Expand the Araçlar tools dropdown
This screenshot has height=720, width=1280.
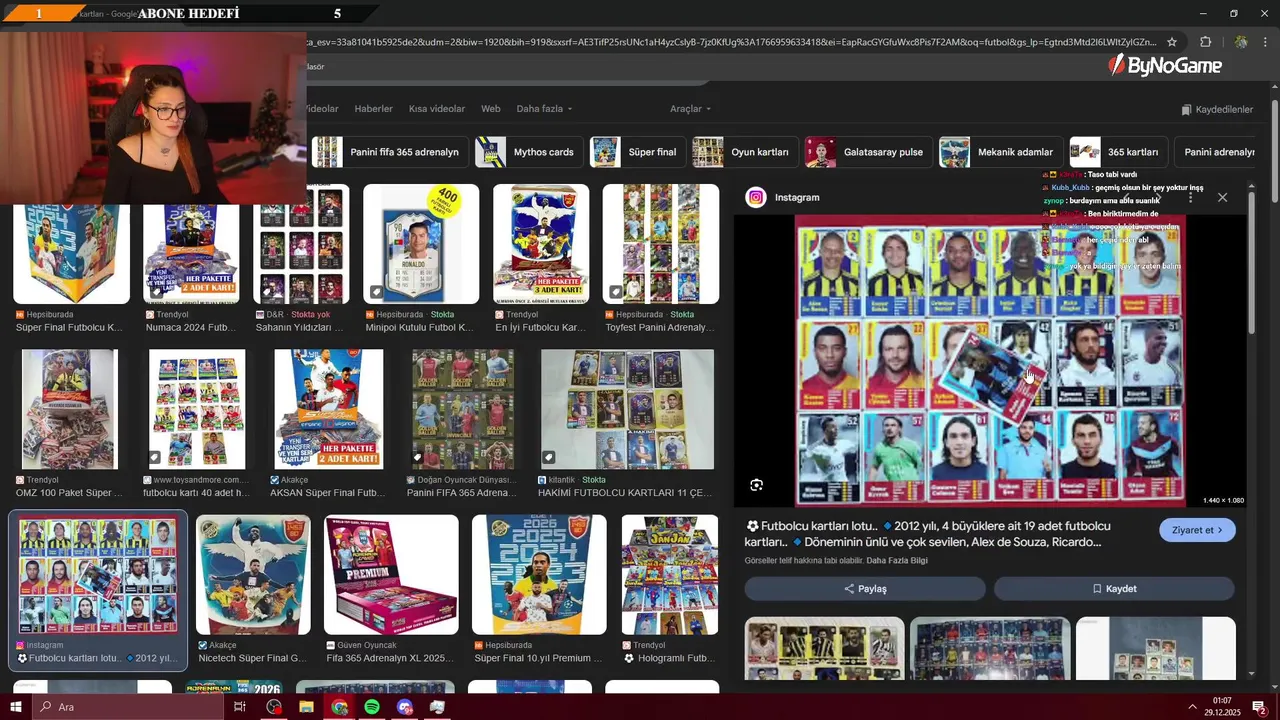click(690, 108)
